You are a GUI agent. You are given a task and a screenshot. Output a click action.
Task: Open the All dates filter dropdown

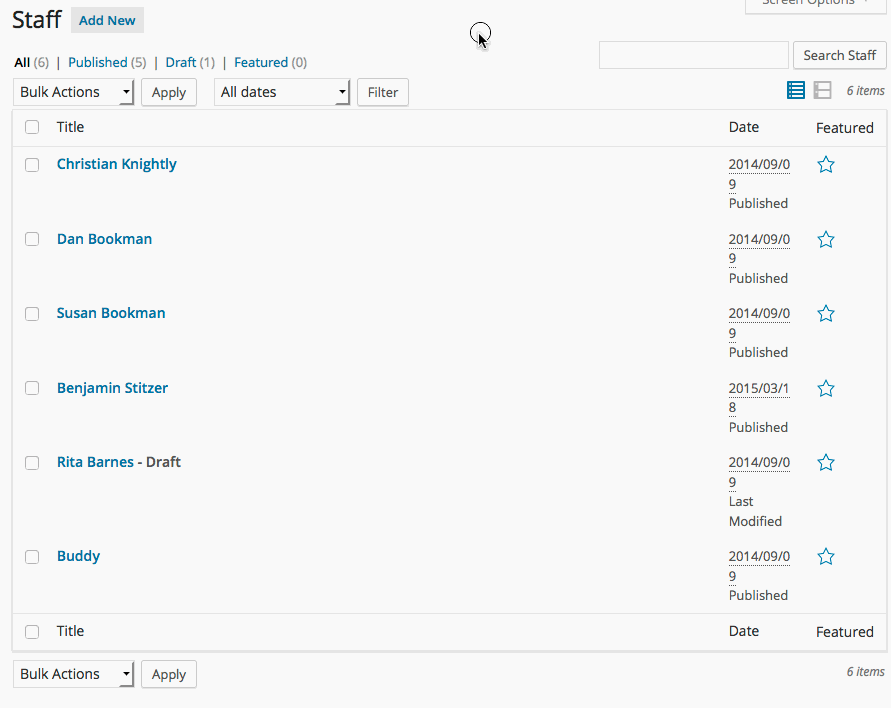point(282,92)
